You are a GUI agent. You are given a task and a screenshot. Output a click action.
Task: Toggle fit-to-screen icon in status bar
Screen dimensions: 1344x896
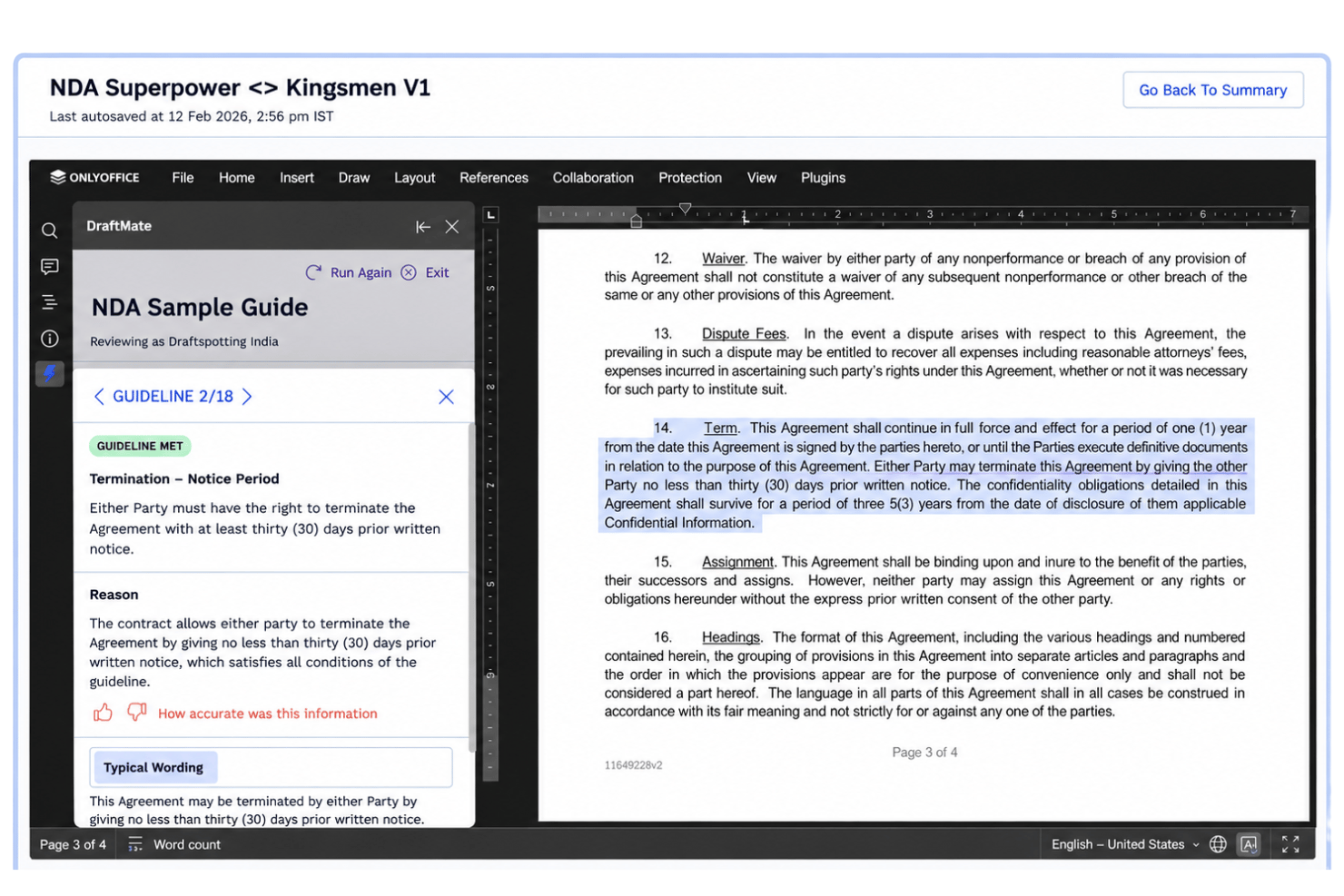coord(1290,844)
